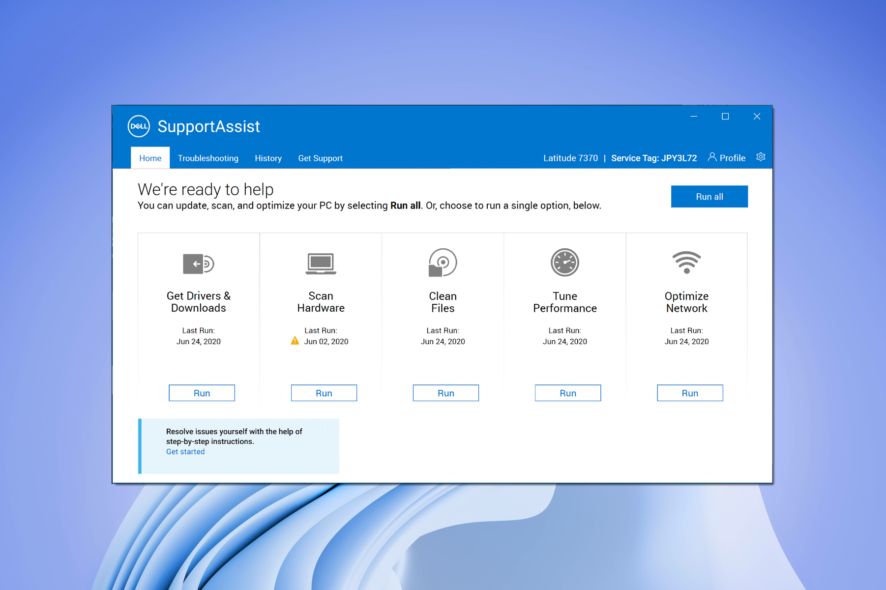Click the Jun 02, 2020 last run date
This screenshot has height=590, width=886.
(326, 341)
